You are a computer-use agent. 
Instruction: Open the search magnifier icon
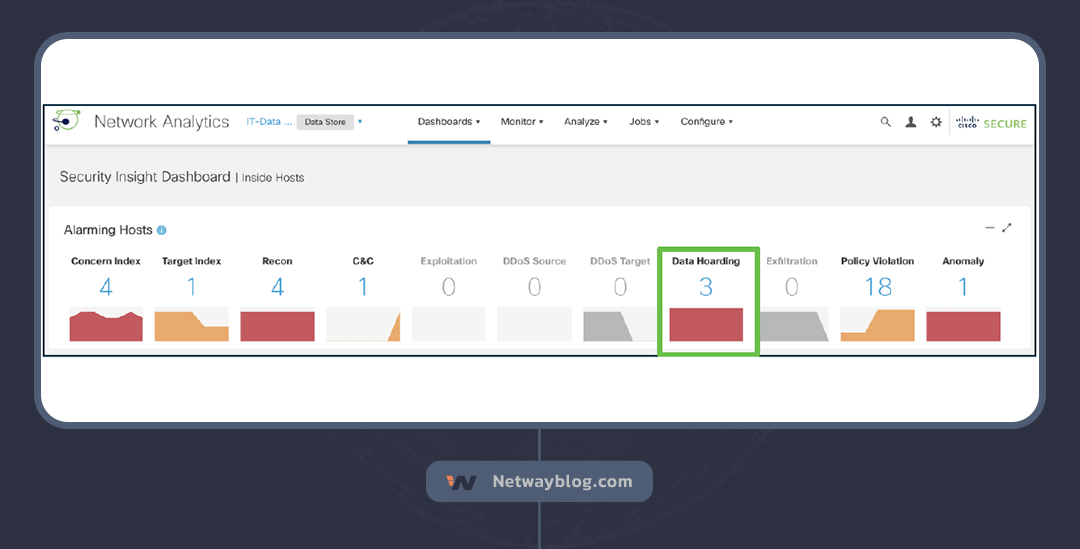(885, 122)
